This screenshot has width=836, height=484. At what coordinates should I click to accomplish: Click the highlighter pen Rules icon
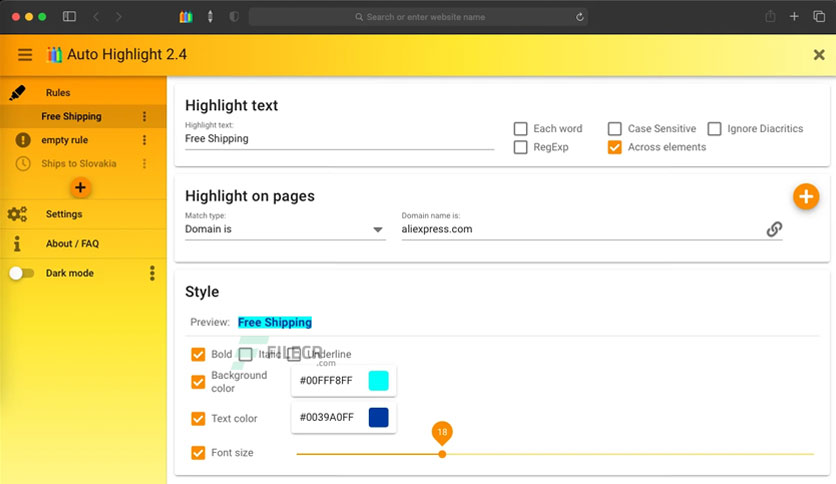(17, 93)
